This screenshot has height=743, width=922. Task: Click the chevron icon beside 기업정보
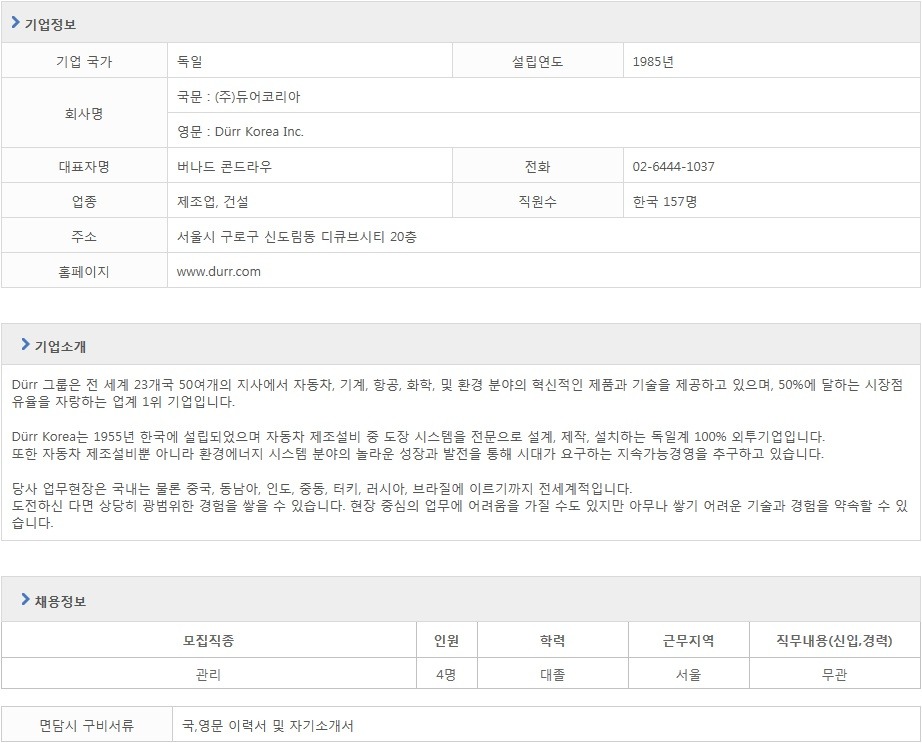16,23
